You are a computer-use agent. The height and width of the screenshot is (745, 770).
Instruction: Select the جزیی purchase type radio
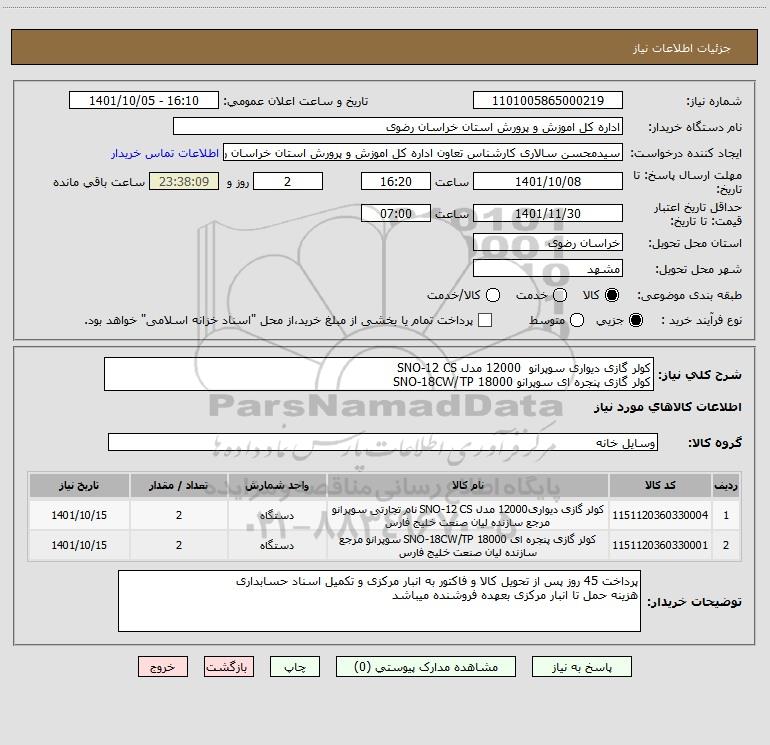(635, 320)
